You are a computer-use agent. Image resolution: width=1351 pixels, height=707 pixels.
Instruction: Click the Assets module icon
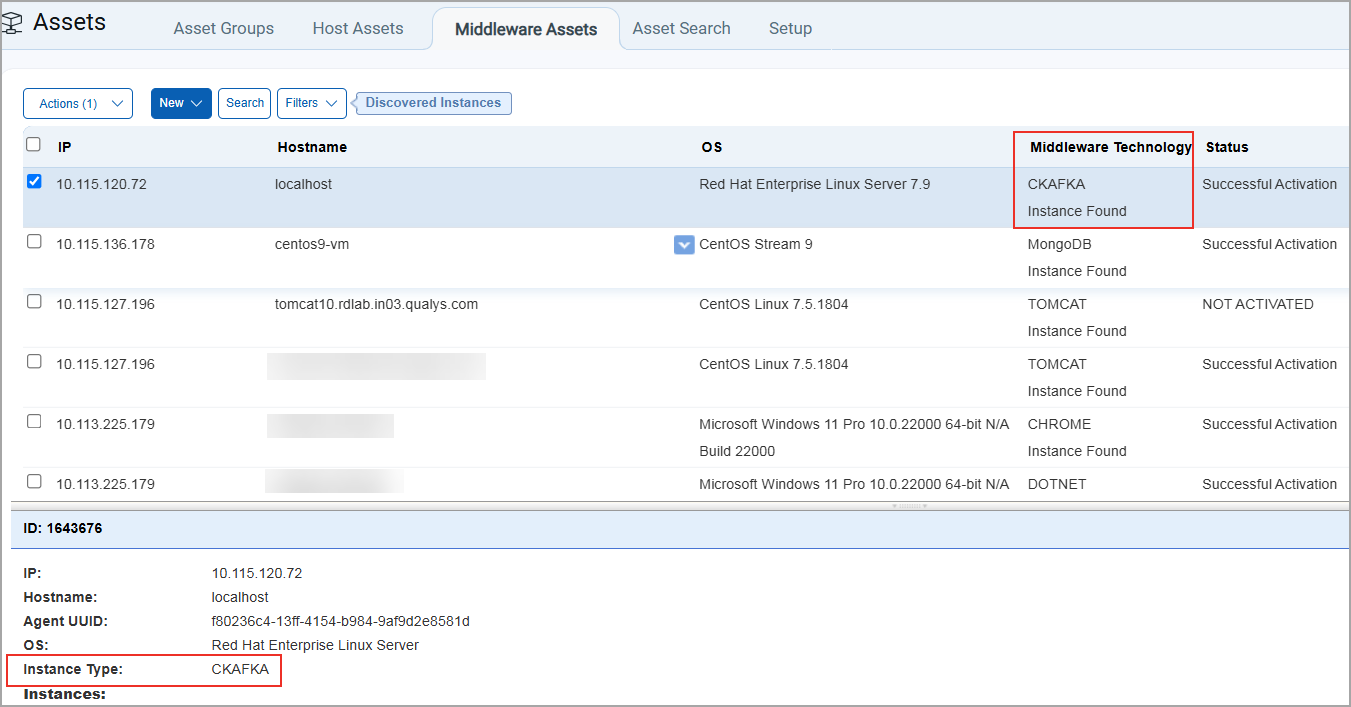14,22
